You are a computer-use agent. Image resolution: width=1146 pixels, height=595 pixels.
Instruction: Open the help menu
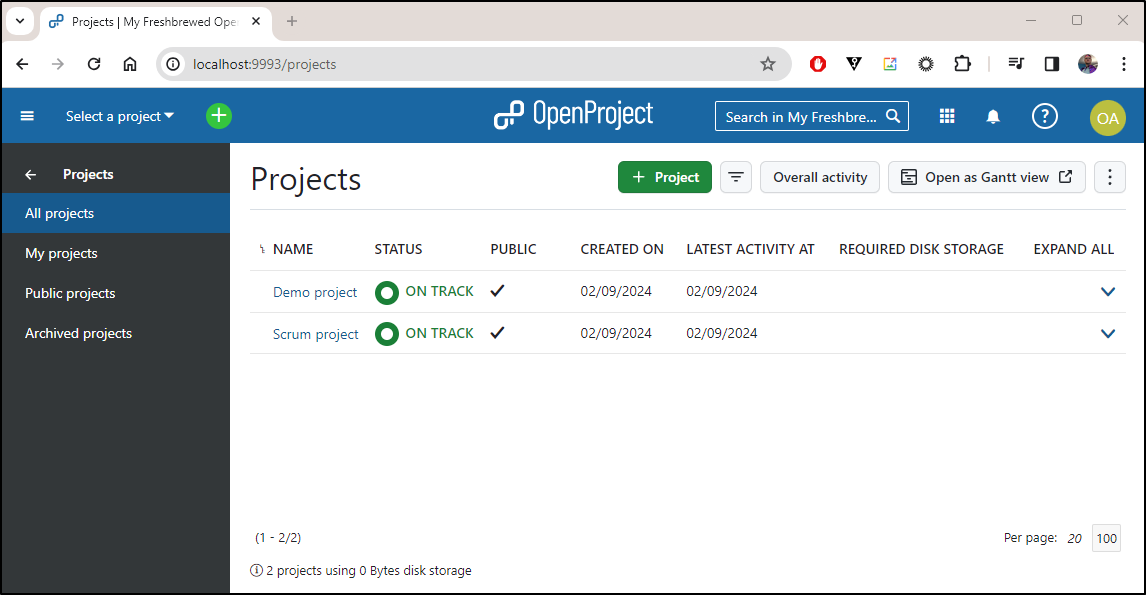tap(1044, 115)
